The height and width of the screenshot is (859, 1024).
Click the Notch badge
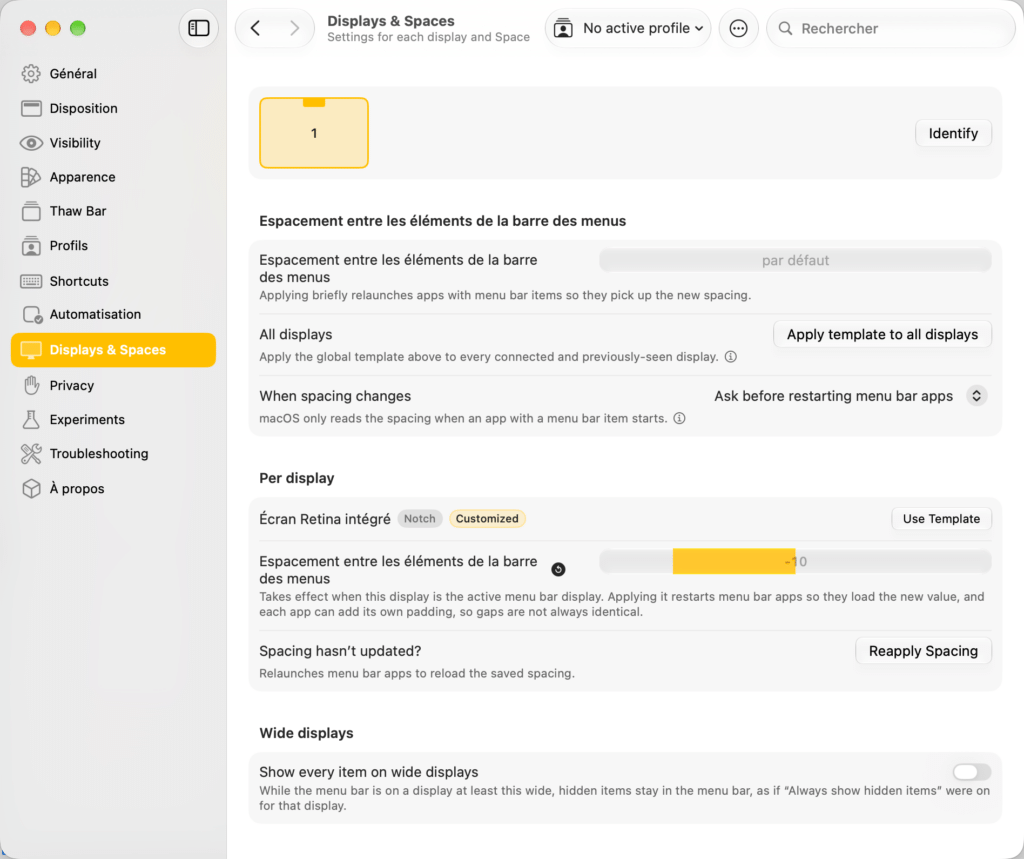[419, 519]
